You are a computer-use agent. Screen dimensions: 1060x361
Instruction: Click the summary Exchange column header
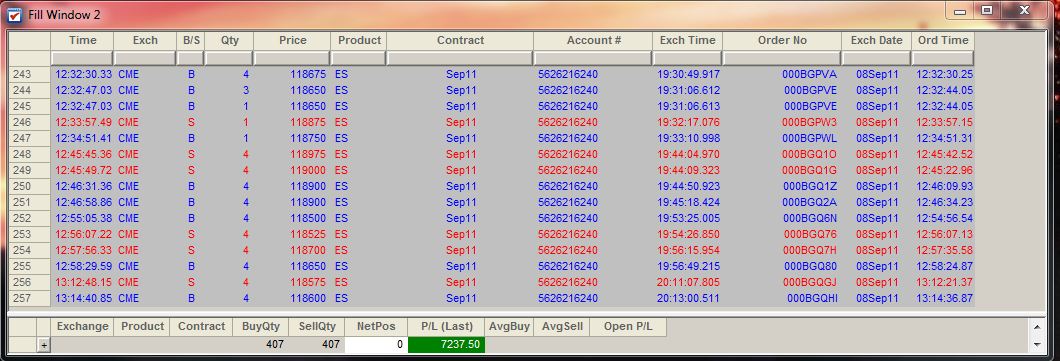[x=82, y=327]
